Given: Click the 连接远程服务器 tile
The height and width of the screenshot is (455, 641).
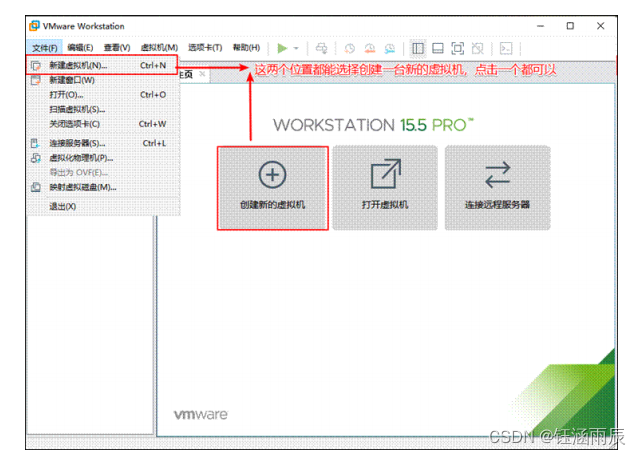Looking at the screenshot, I should tap(498, 188).
